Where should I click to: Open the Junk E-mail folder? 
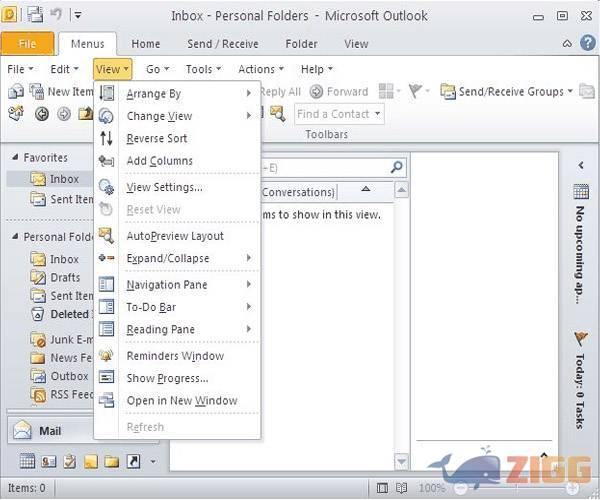(x=61, y=340)
